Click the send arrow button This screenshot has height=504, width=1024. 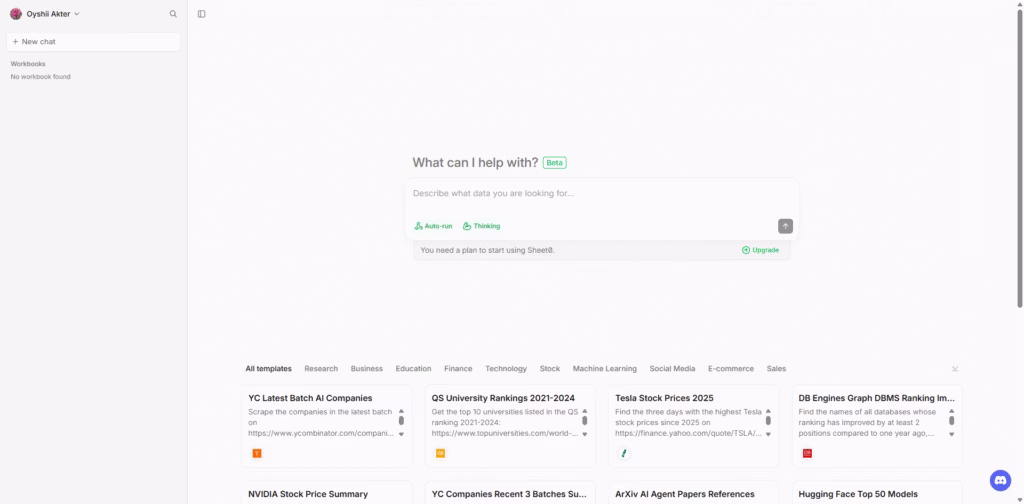pos(785,226)
